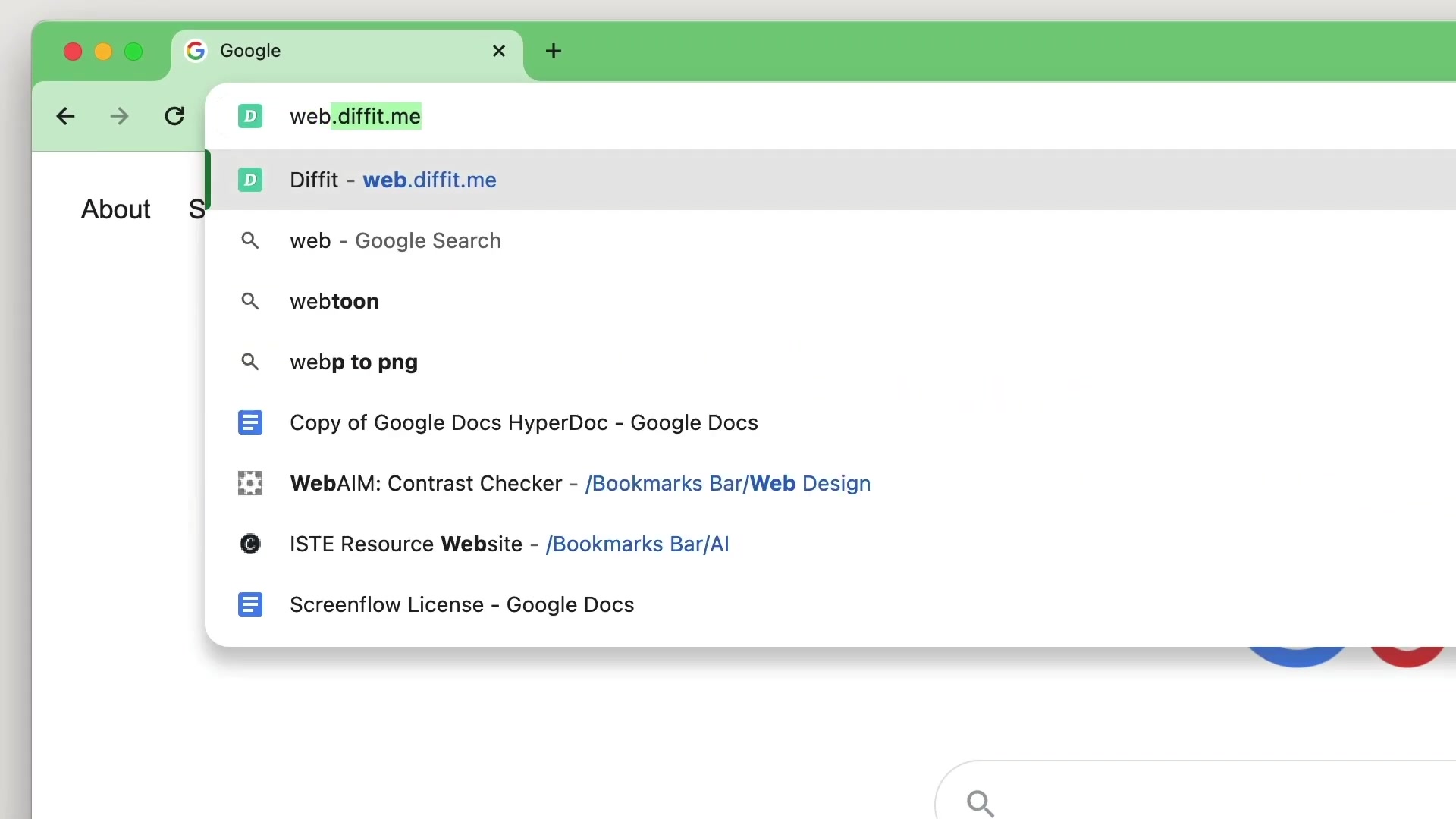Click the WebAIM favicon icon

(x=250, y=483)
